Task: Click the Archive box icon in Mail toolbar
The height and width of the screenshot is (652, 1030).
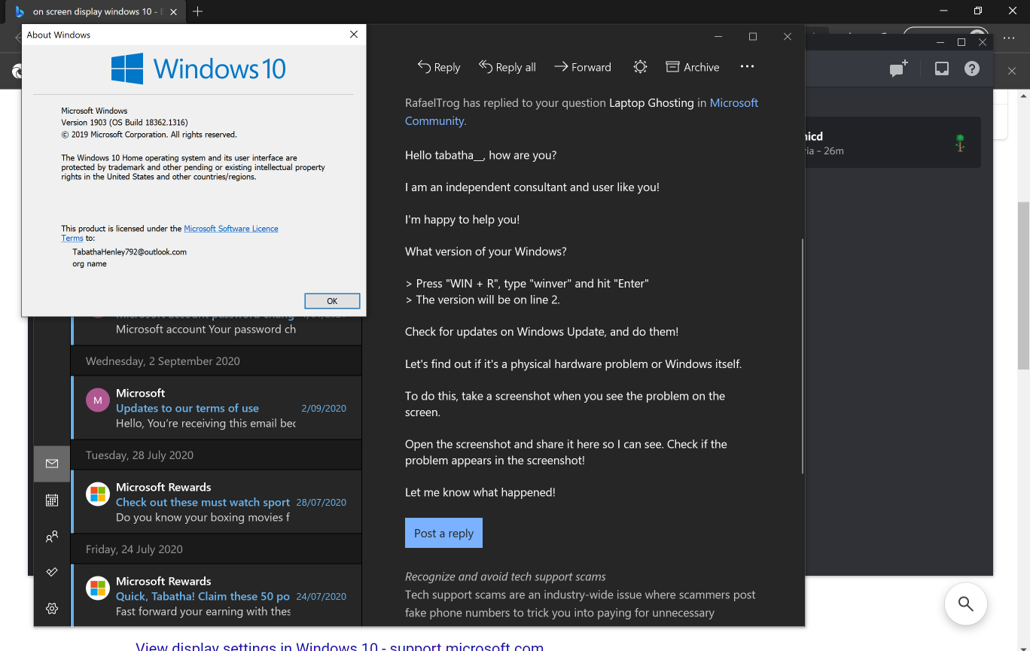Action: click(672, 67)
